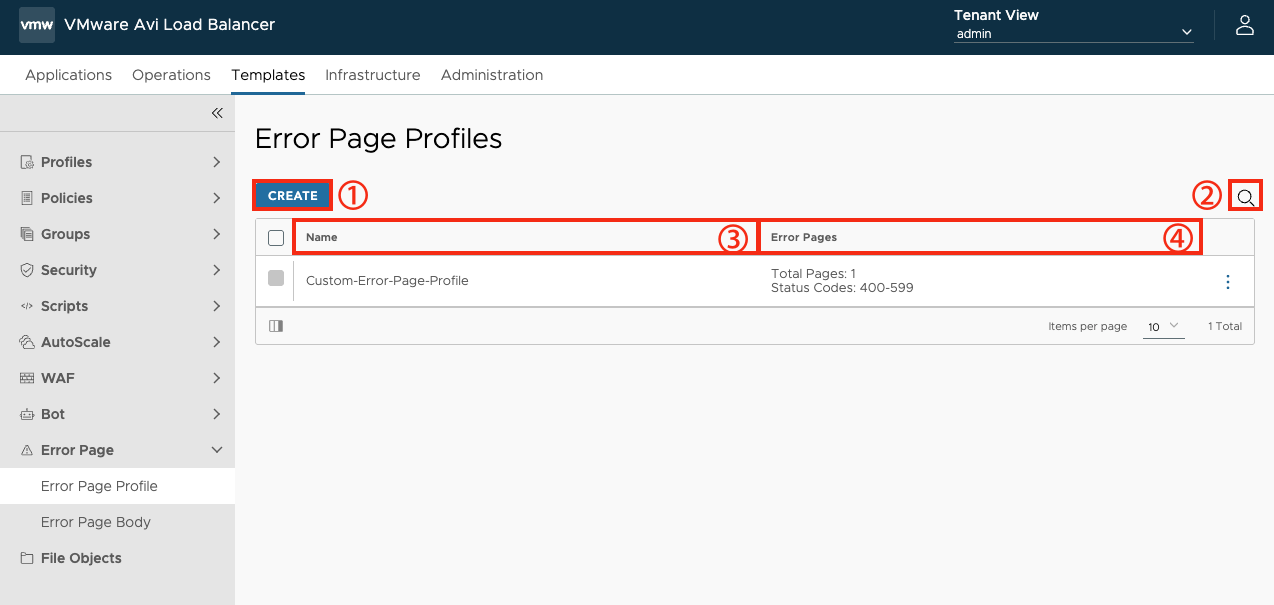Open the Infrastructure tab
1274x605 pixels.
click(373, 75)
